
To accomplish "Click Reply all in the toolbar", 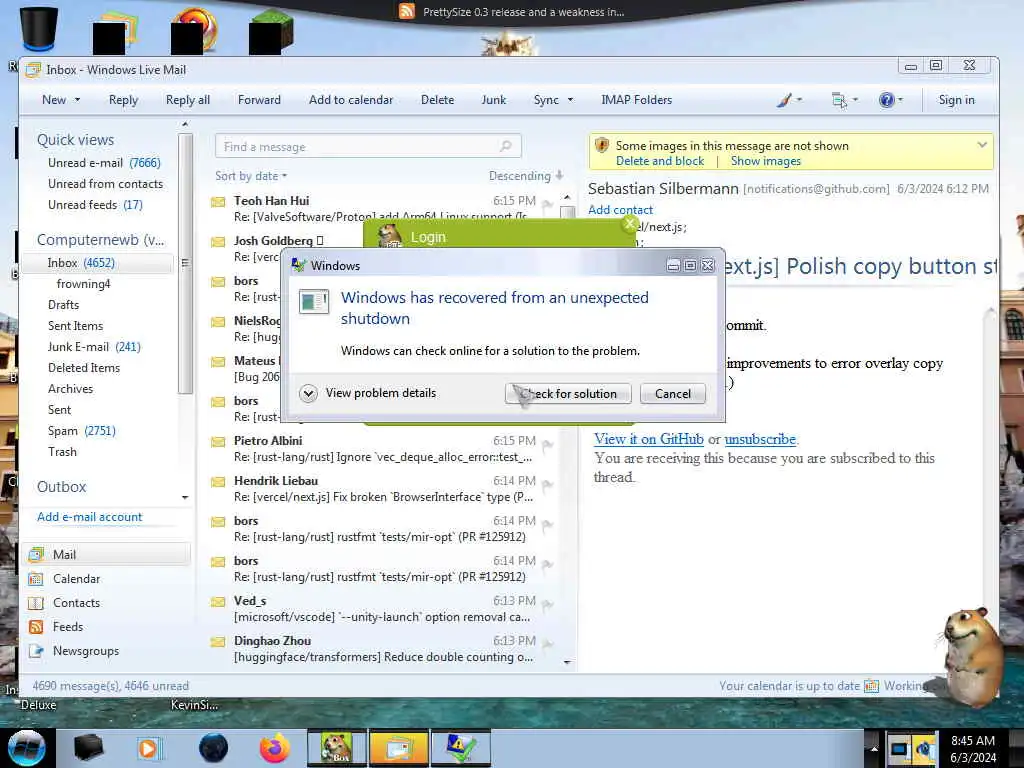I will pos(187,100).
